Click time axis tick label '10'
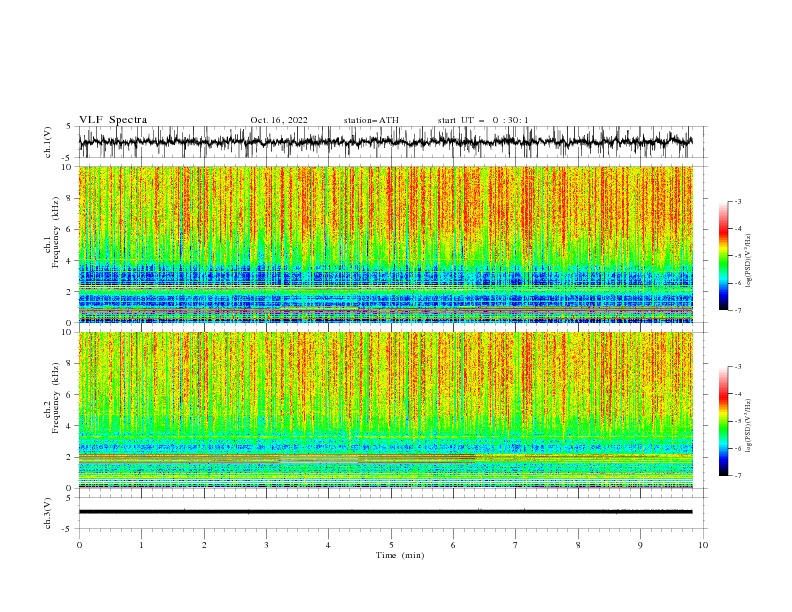This screenshot has width=792, height=612. tap(703, 545)
